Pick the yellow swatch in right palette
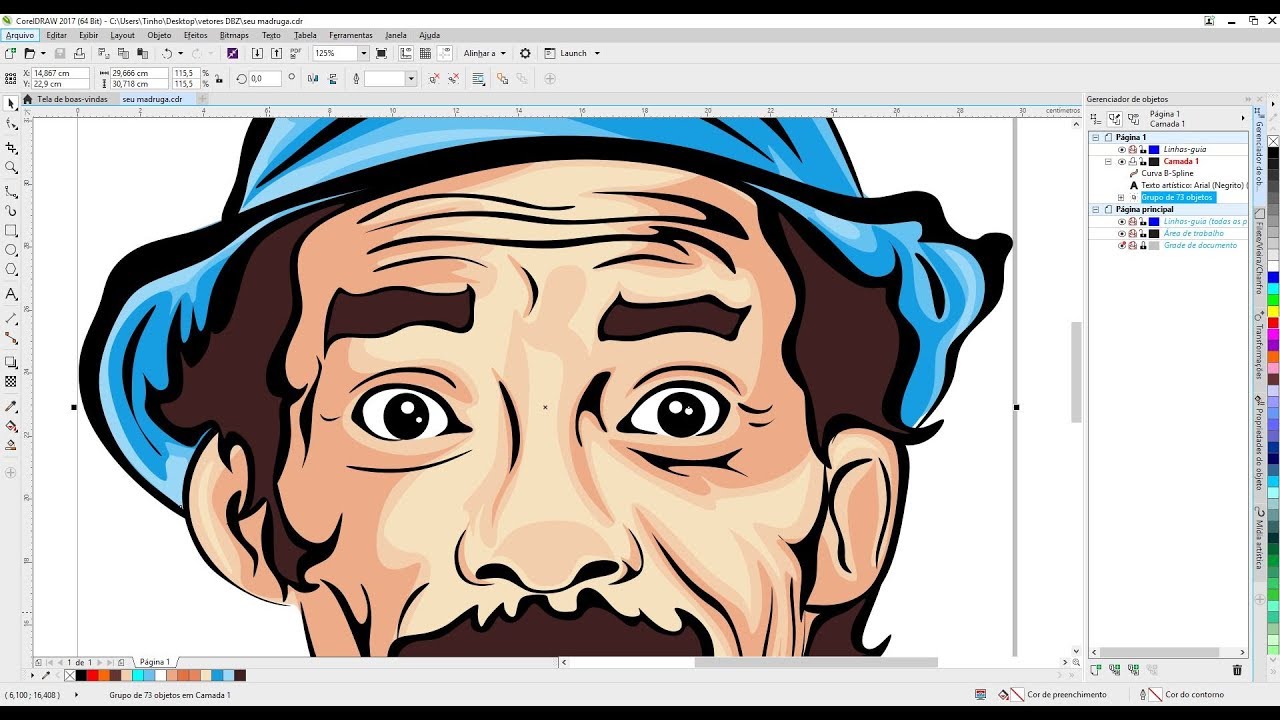Image resolution: width=1280 pixels, height=720 pixels. click(1273, 311)
